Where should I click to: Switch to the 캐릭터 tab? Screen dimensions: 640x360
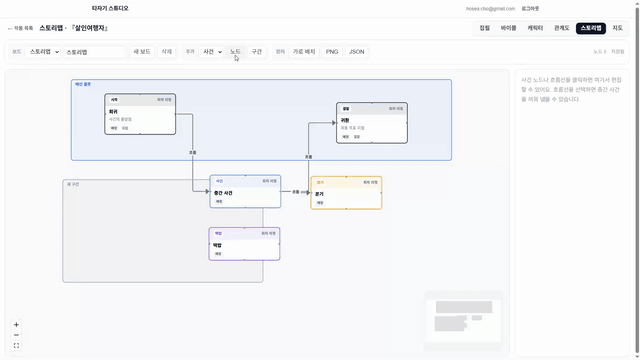click(535, 28)
